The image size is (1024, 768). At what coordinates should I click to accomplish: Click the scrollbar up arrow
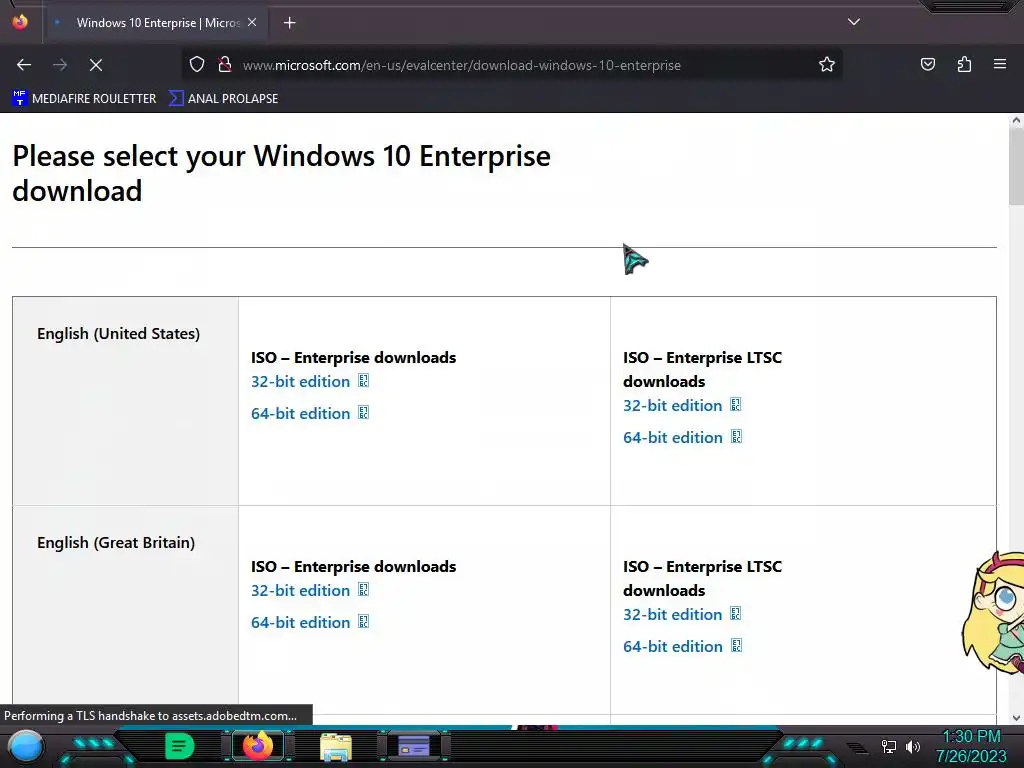pos(1016,120)
